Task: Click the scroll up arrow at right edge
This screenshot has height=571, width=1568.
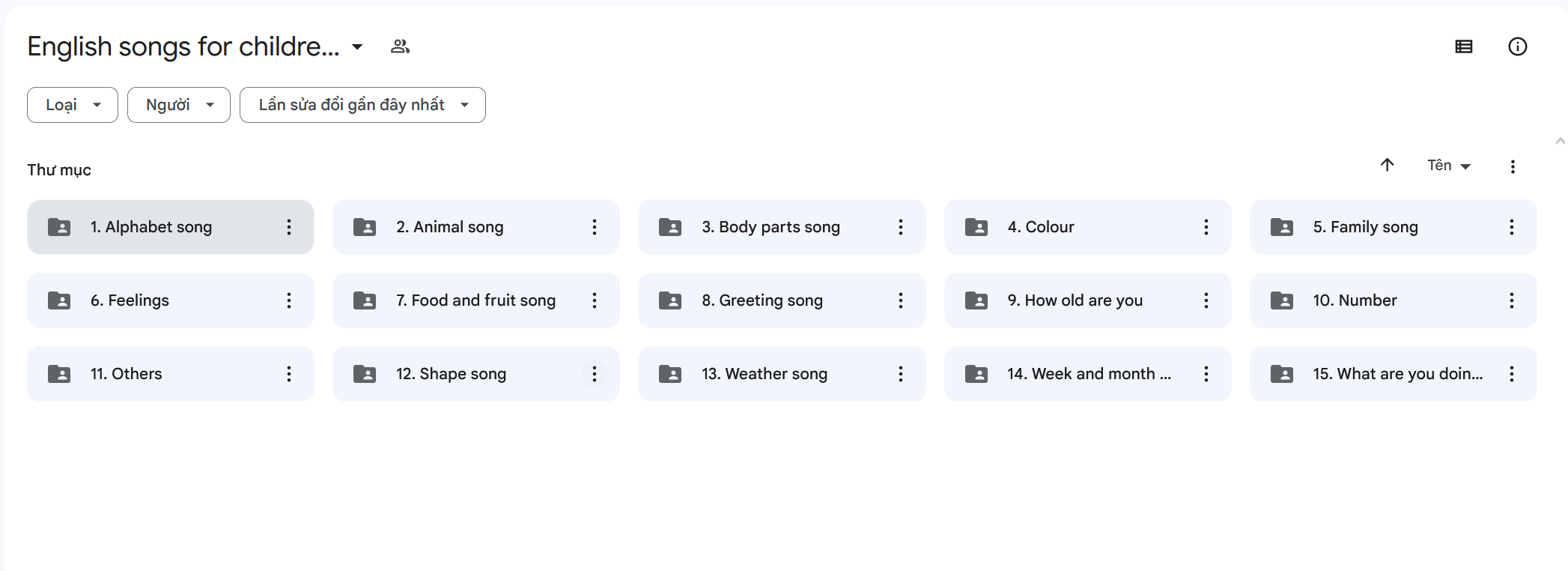Action: coord(1561,141)
